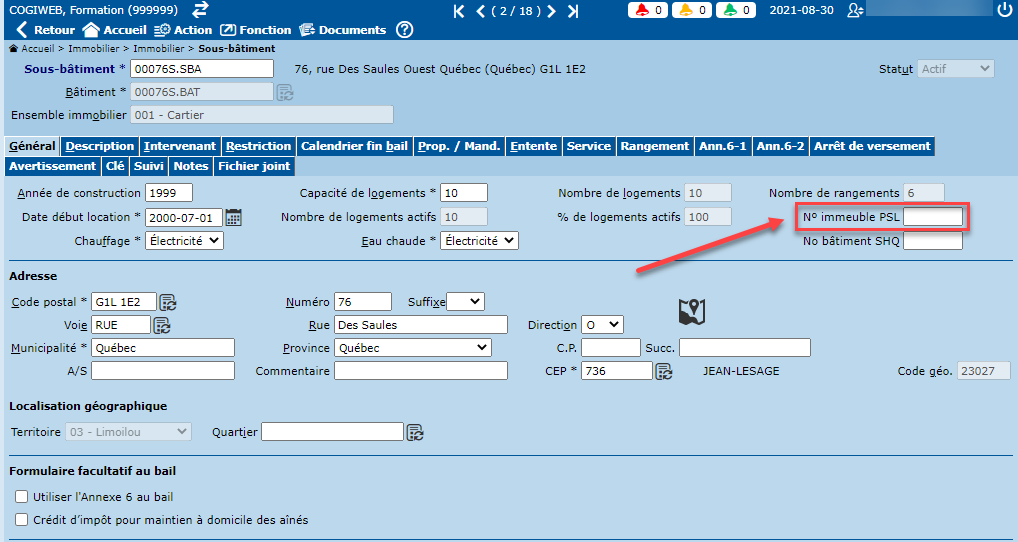Open the calendar picker for Date début location
The image size is (1018, 542).
(234, 217)
